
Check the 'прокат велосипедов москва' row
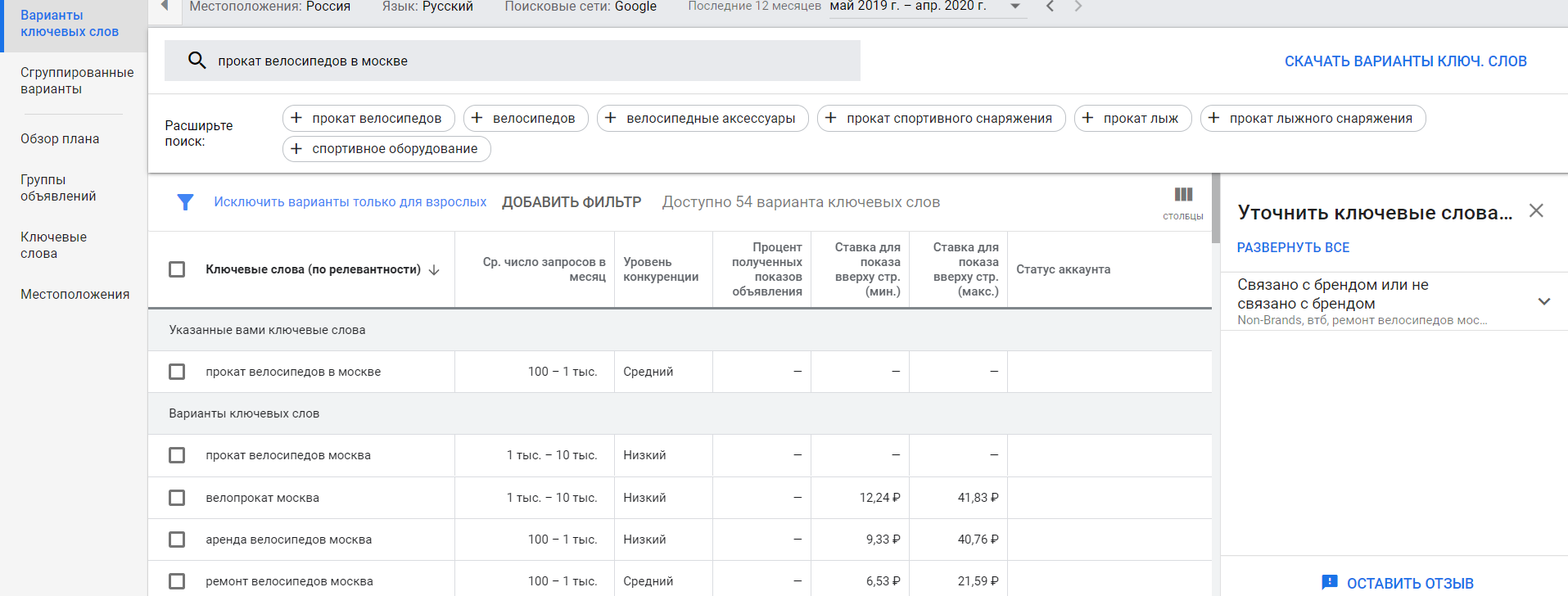tap(177, 455)
